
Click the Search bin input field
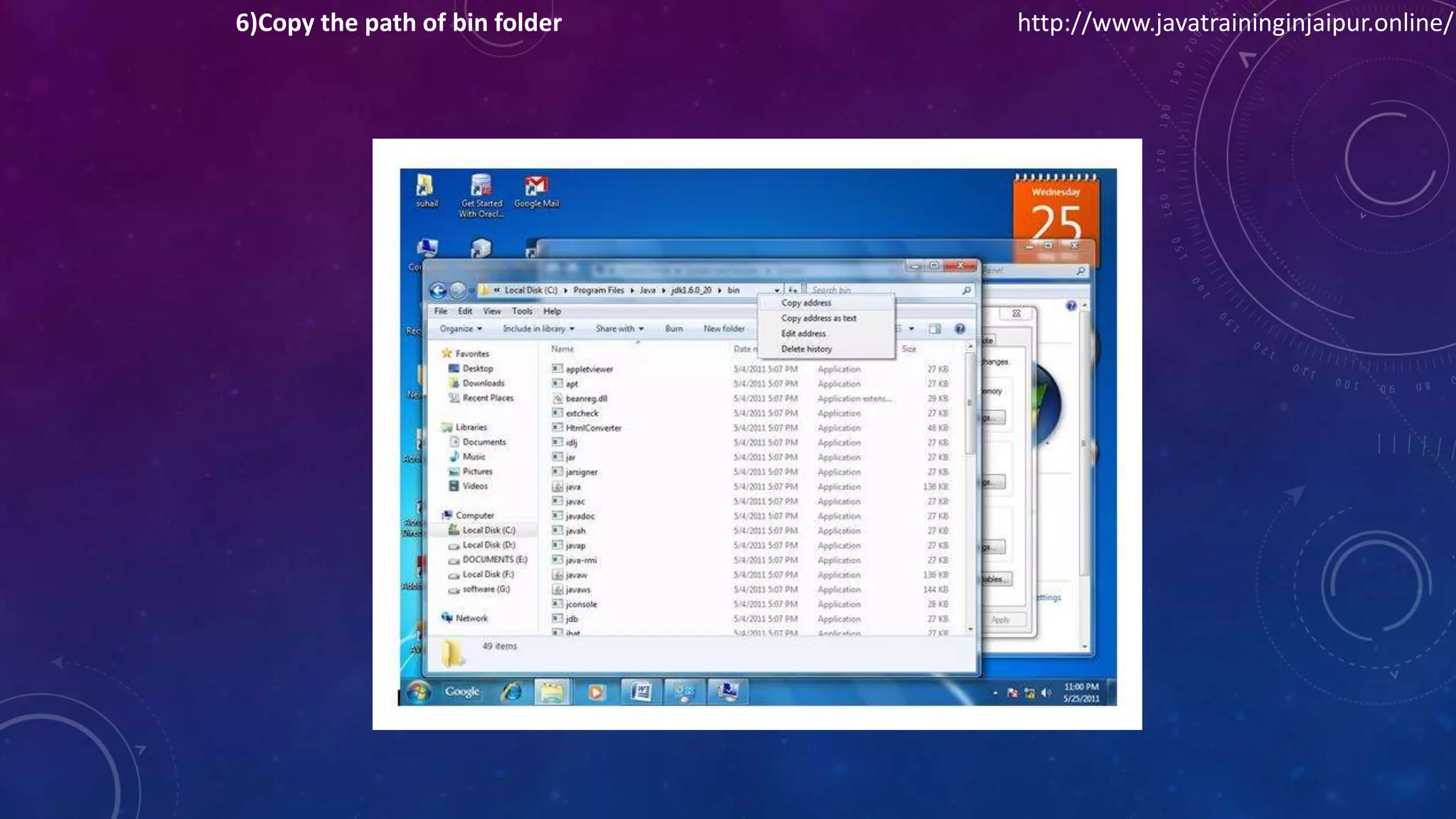[x=884, y=290]
